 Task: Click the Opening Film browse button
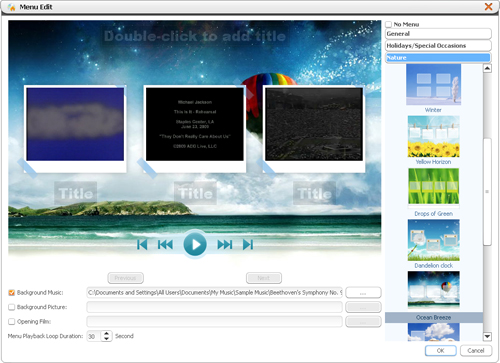click(x=363, y=322)
